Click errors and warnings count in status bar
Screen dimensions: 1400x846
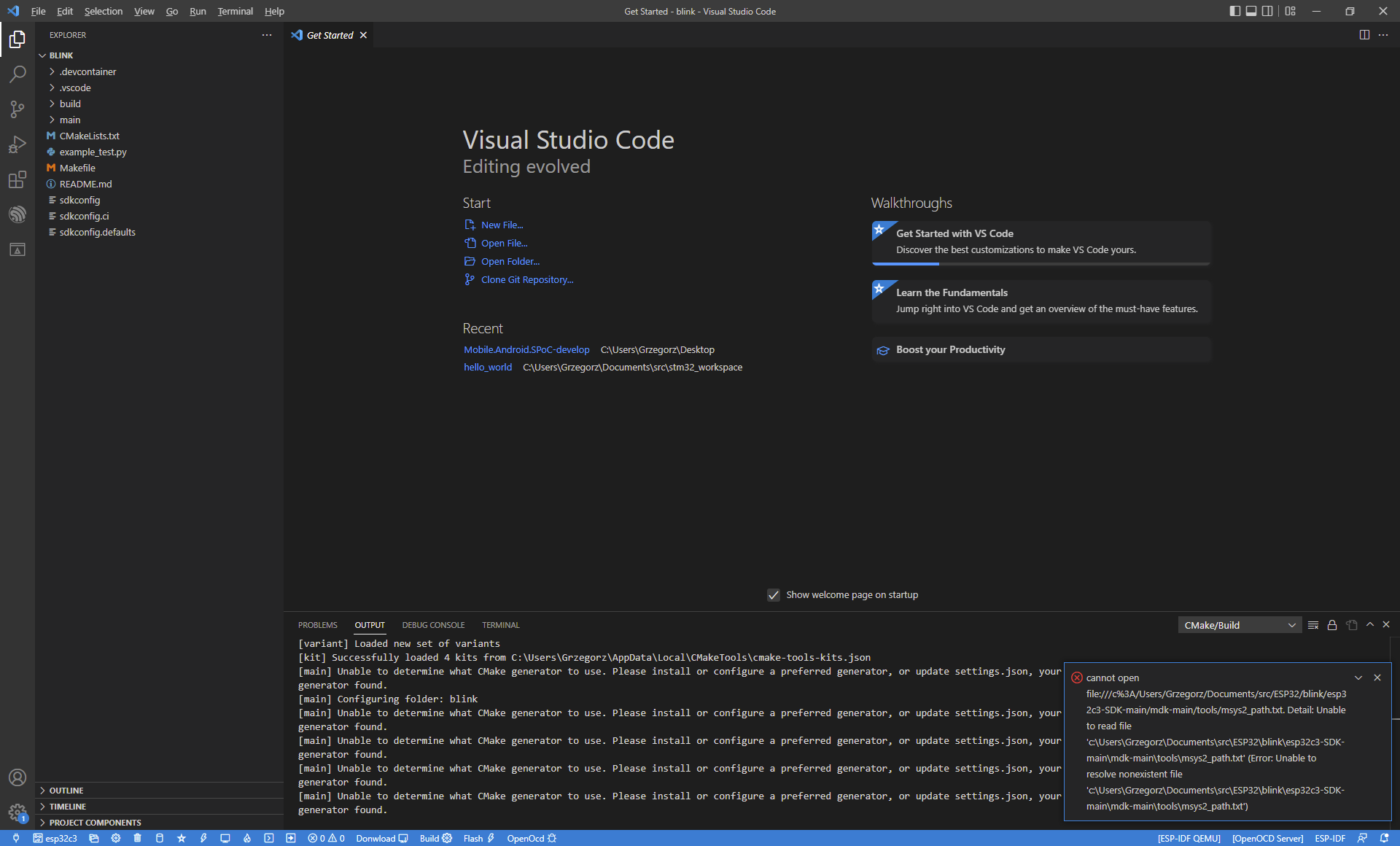coord(326,839)
